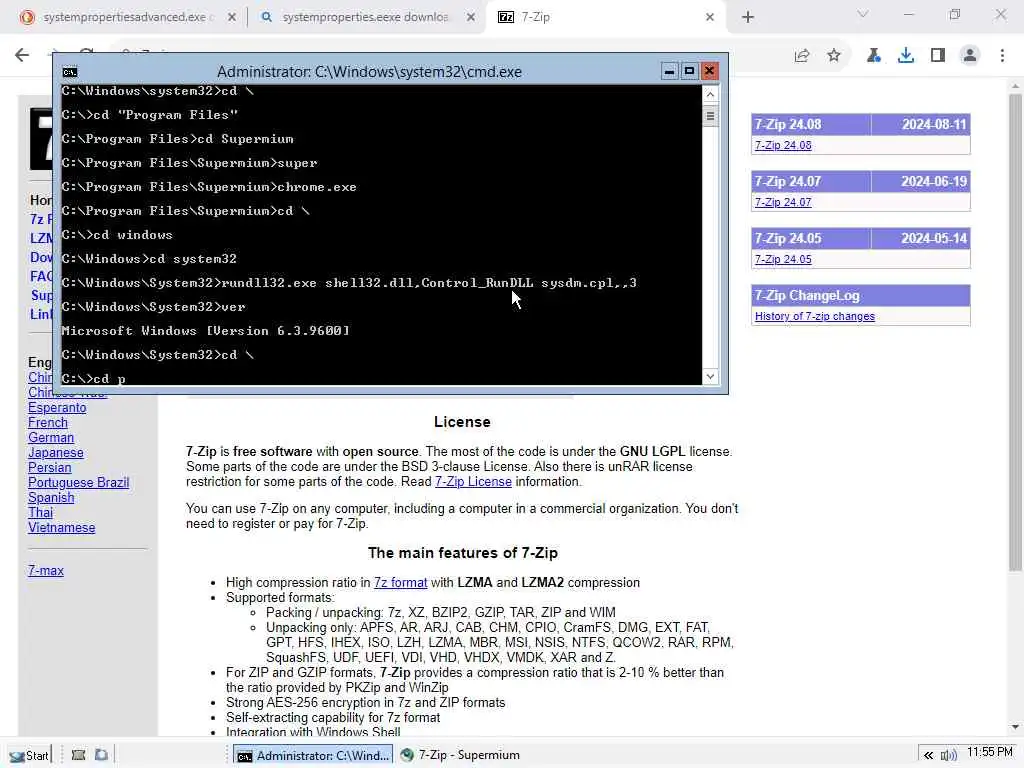Open a new browser tab with plus
This screenshot has width=1024, height=768.
click(x=748, y=17)
